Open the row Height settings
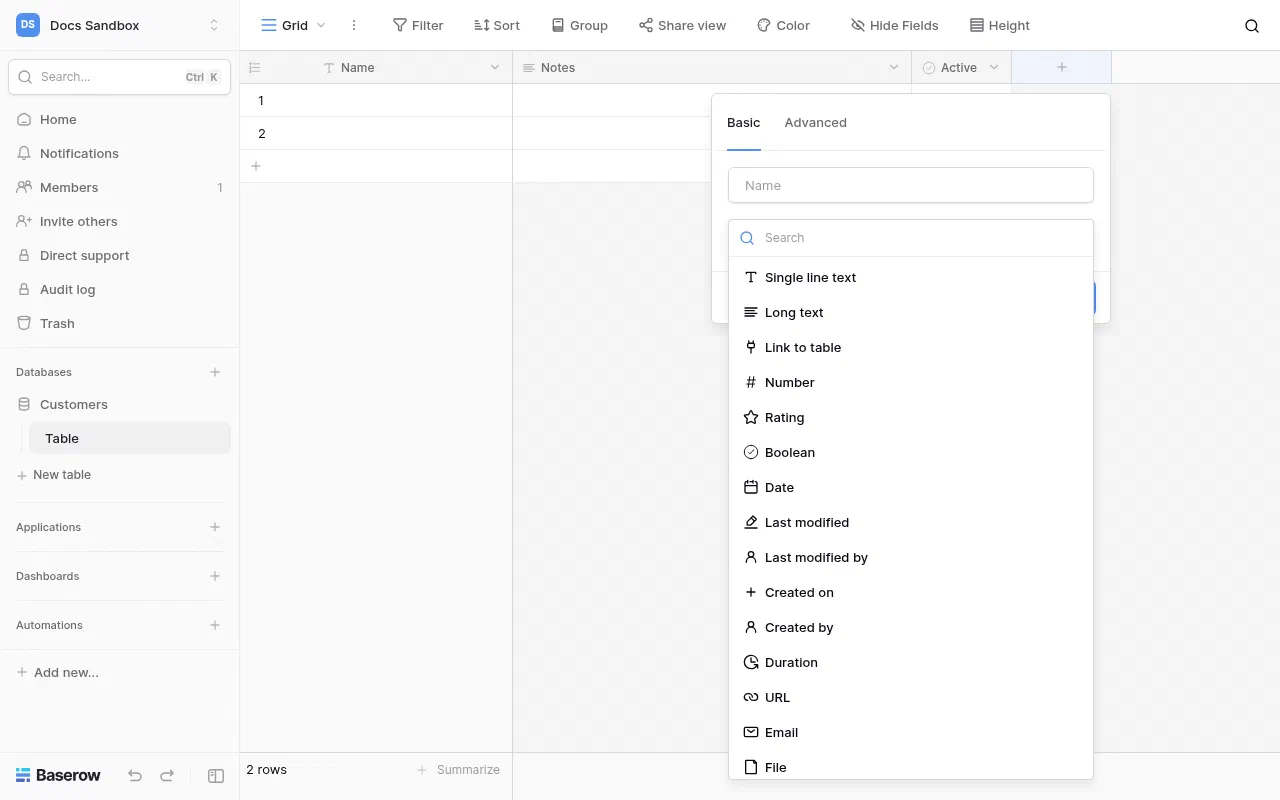The width and height of the screenshot is (1280, 800). pos(1000,25)
